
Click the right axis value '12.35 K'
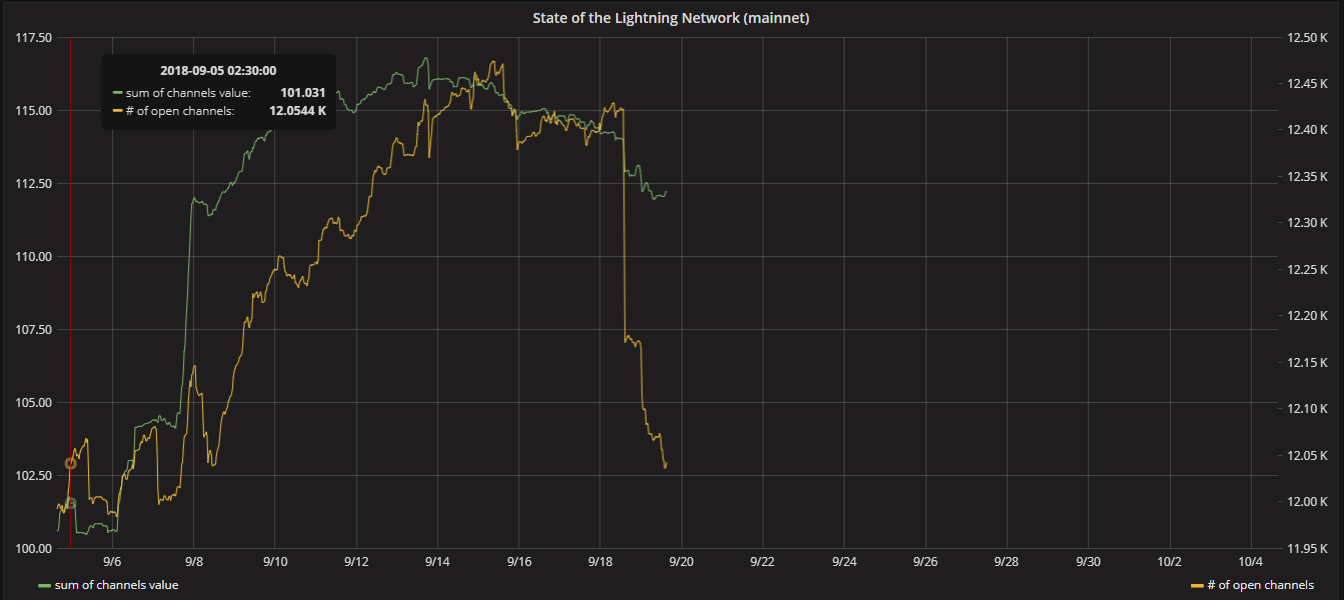pos(1307,177)
